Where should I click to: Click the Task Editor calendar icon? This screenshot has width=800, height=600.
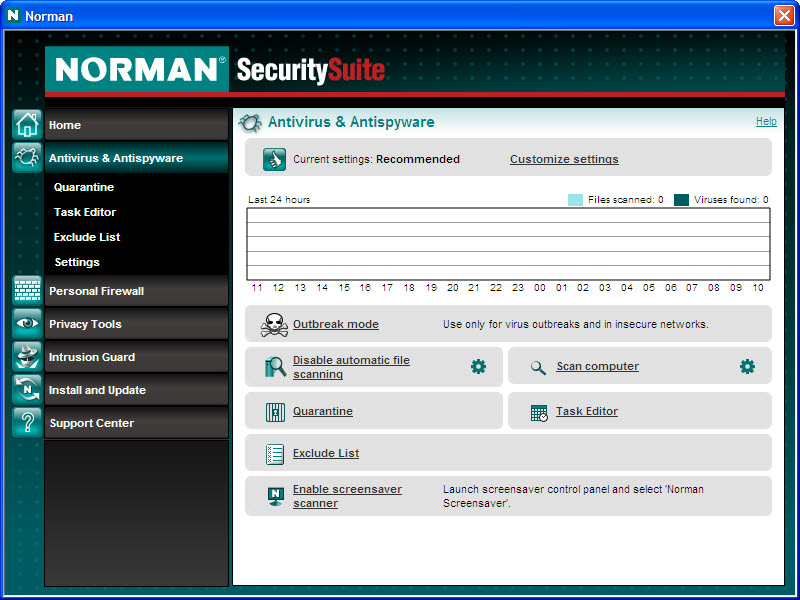(539, 412)
